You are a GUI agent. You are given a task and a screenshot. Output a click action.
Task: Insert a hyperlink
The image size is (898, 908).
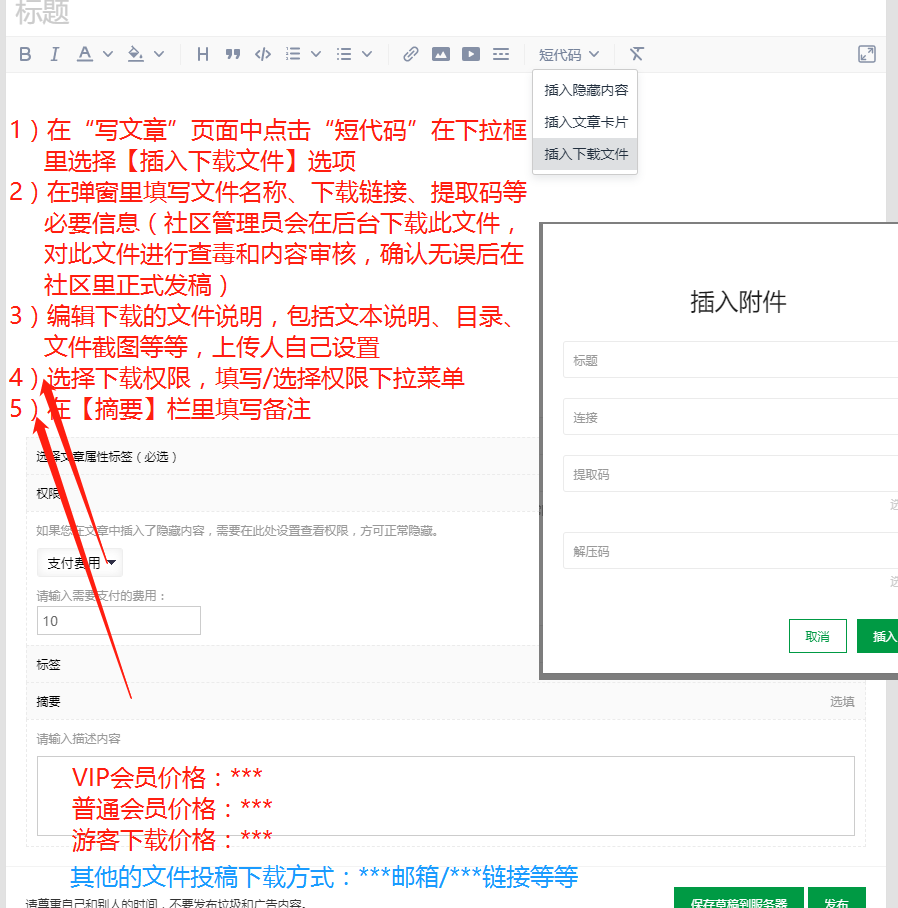410,54
